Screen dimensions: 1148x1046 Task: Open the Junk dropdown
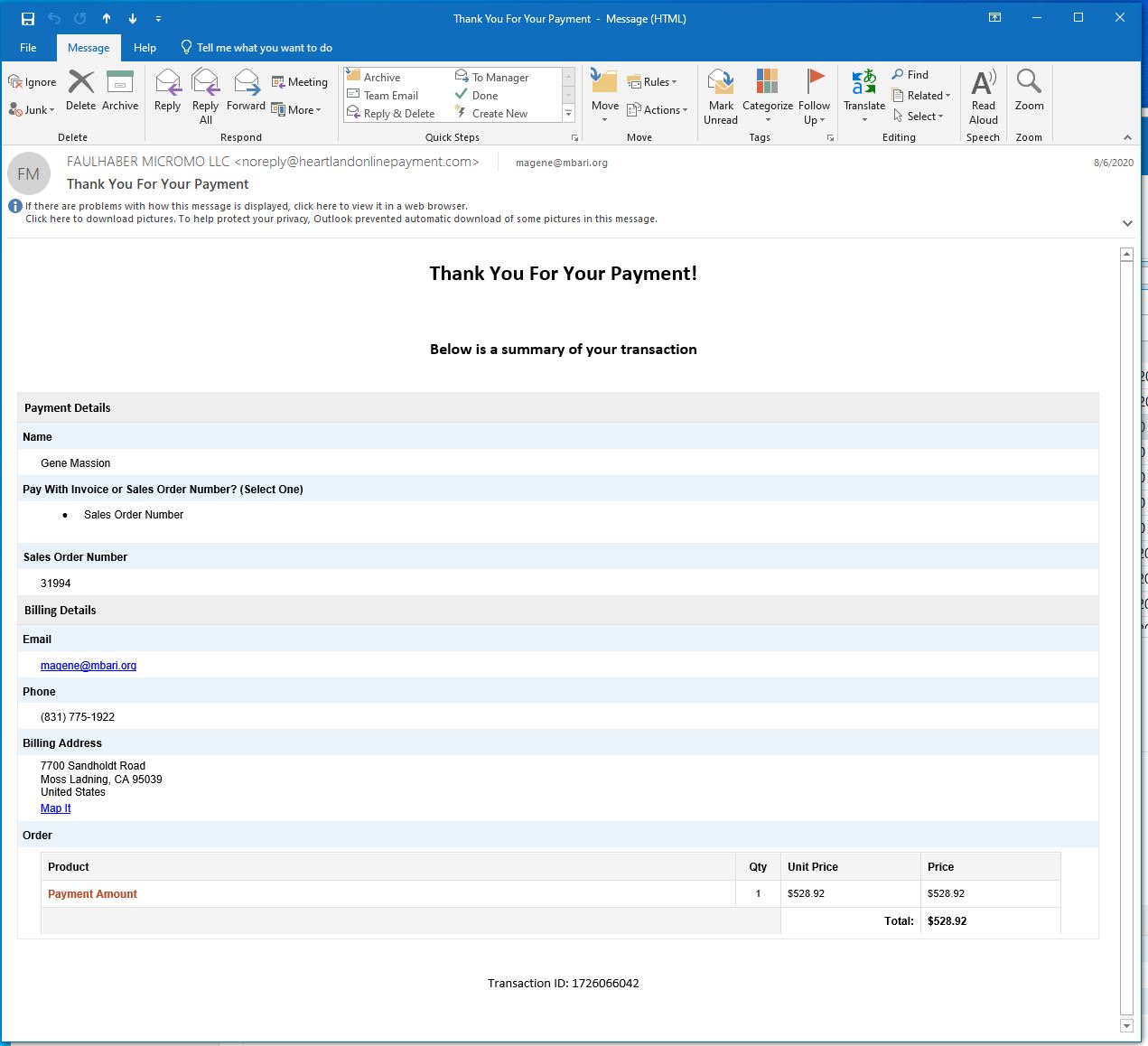click(33, 110)
